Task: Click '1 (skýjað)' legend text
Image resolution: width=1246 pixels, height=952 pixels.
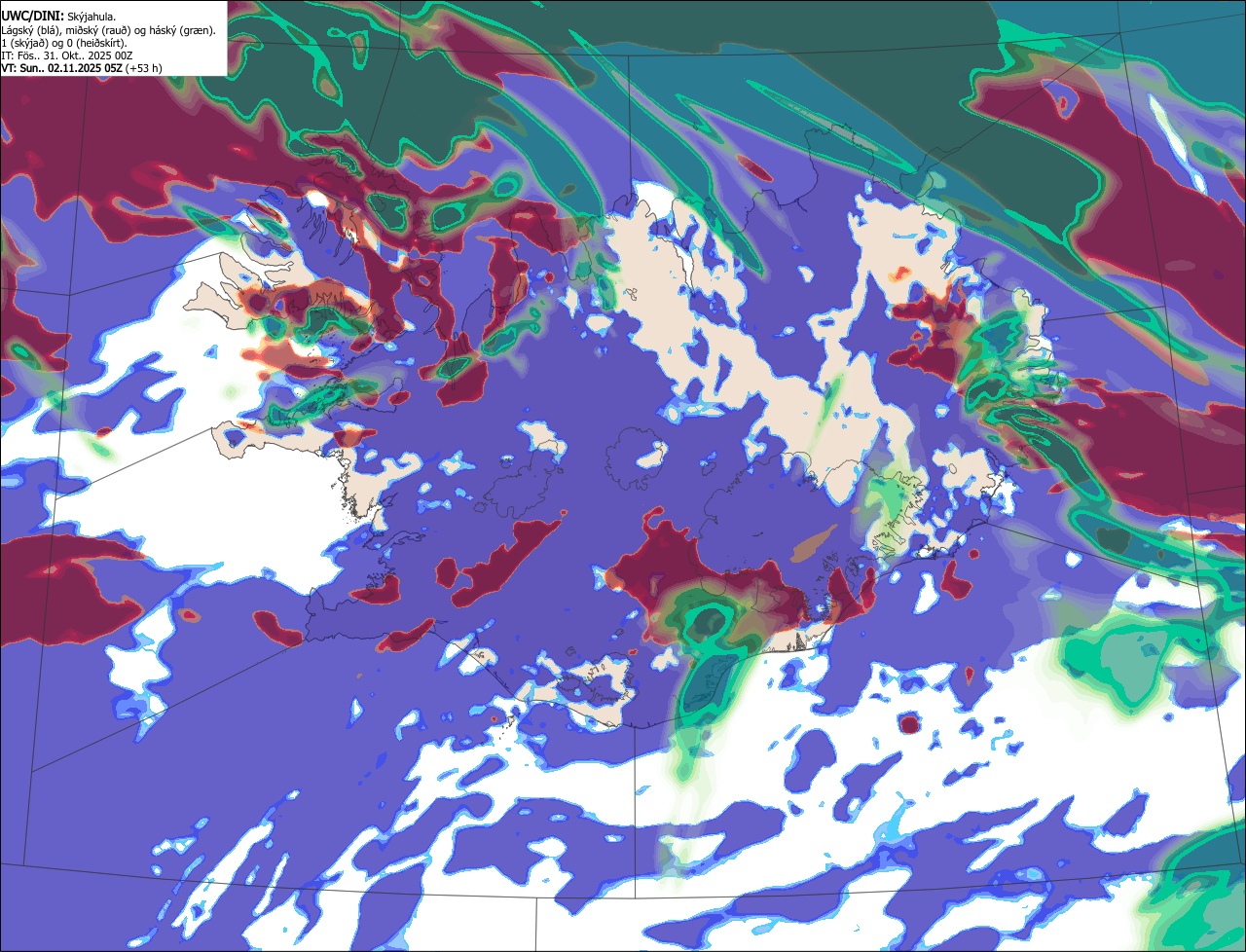Action: [x=24, y=44]
